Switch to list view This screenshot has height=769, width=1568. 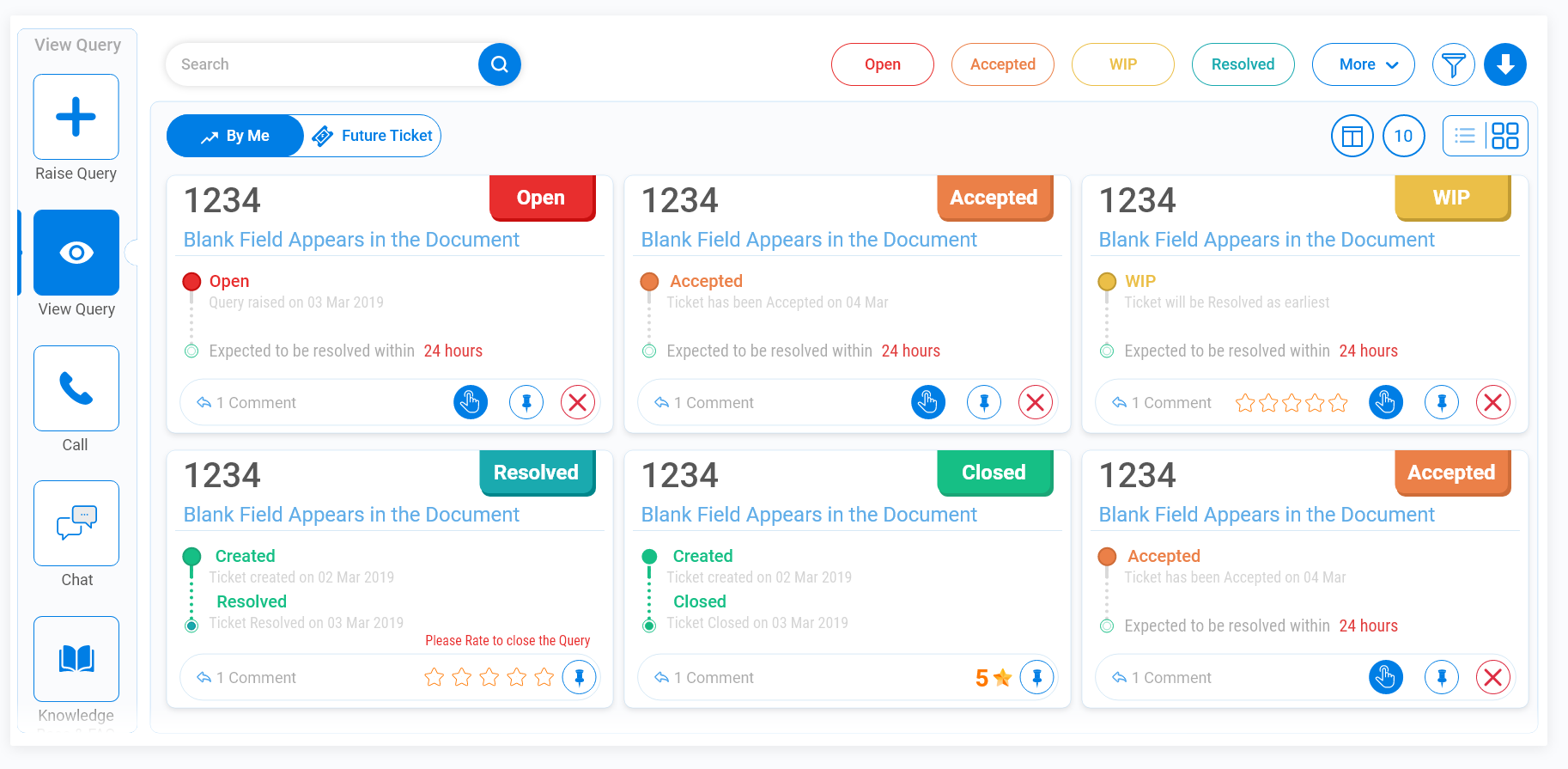tap(1465, 136)
